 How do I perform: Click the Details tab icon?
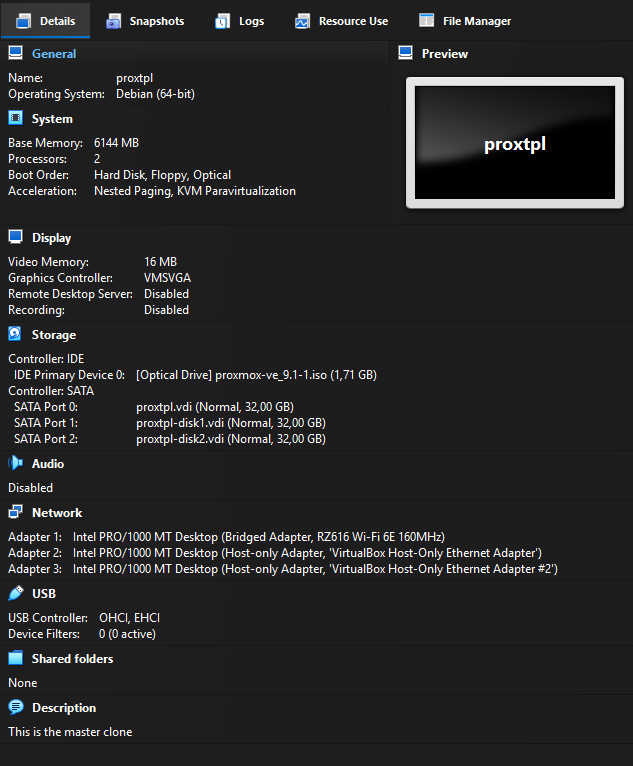click(23, 21)
